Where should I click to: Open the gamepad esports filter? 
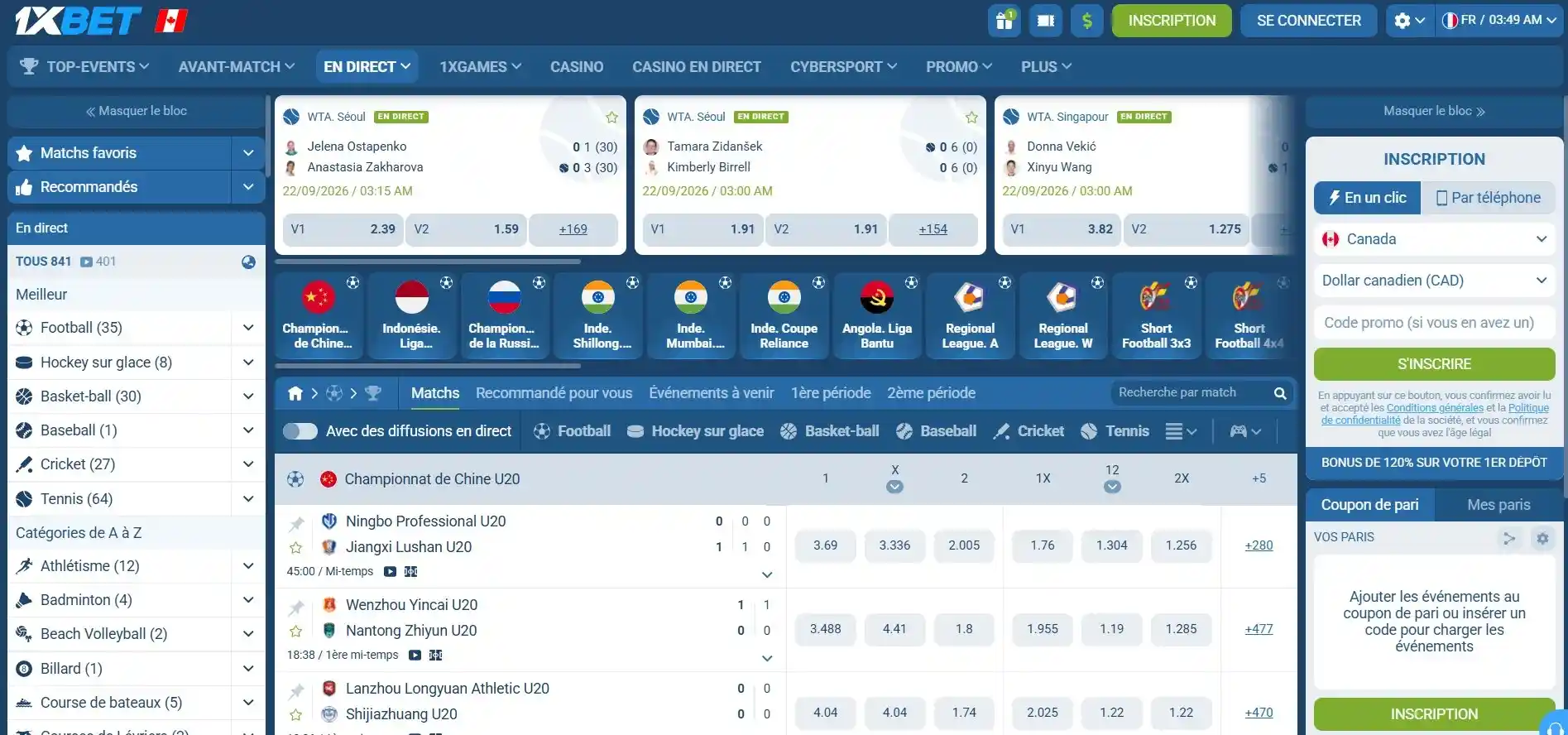1245,431
